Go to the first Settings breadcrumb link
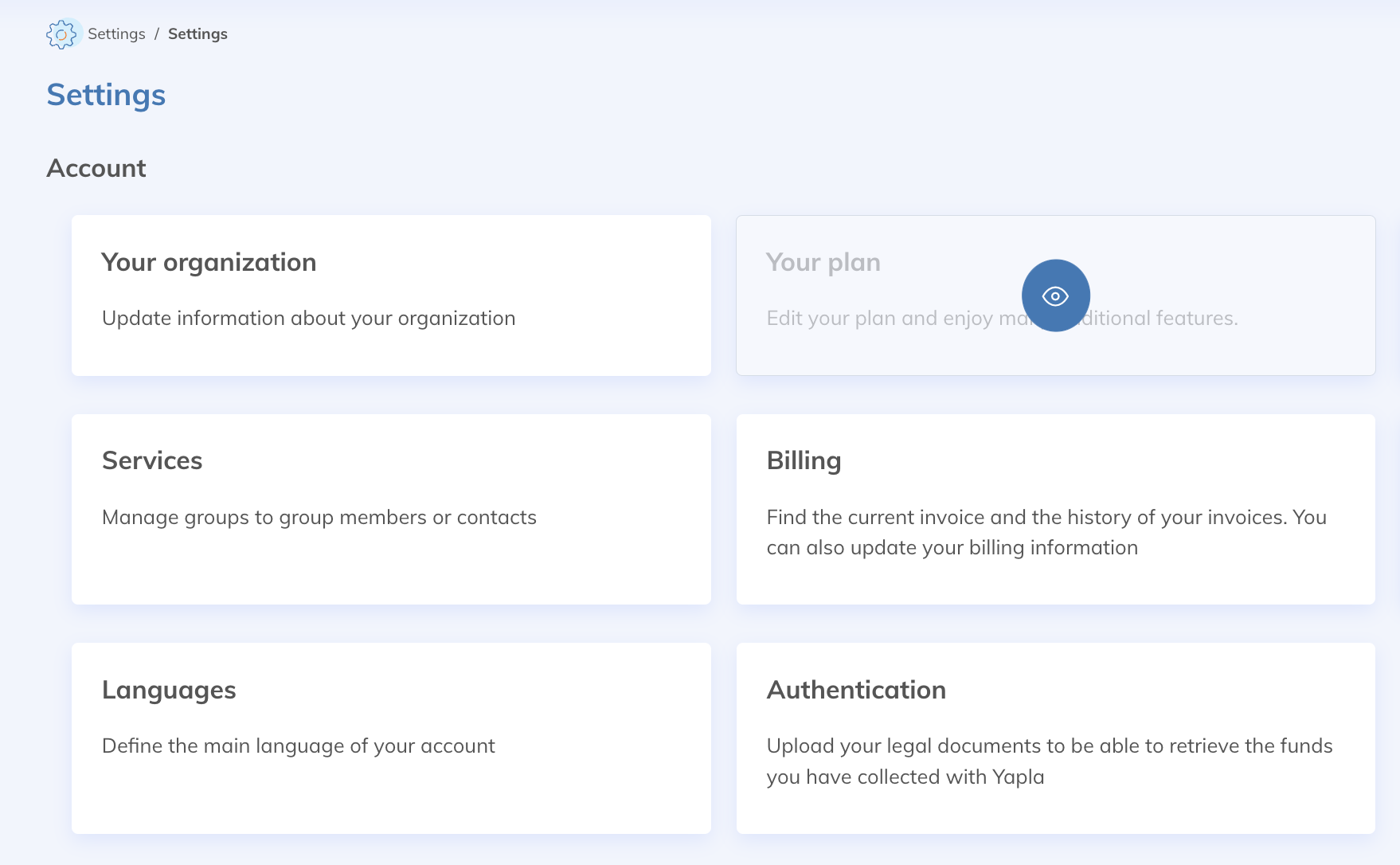This screenshot has width=1400, height=865. pyautogui.click(x=116, y=34)
